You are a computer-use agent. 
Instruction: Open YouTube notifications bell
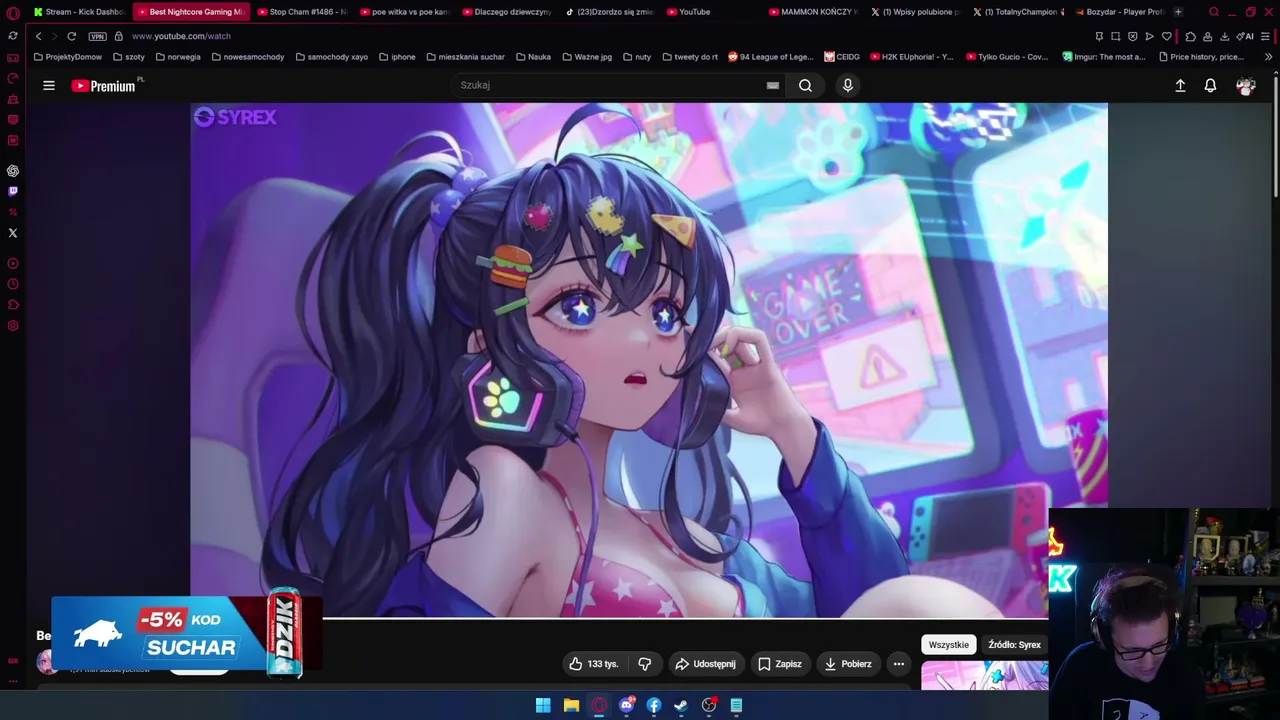[x=1210, y=86]
